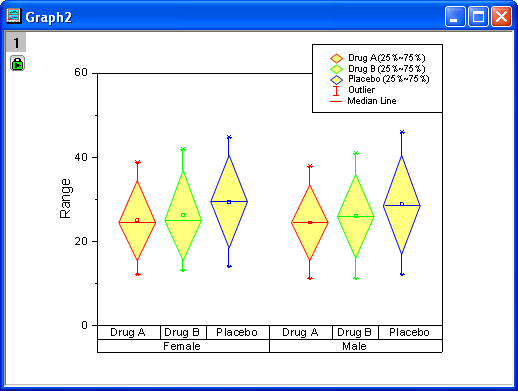The image size is (518, 391).
Task: Select the Female Drug A red diamond box
Action: pyautogui.click(x=137, y=220)
